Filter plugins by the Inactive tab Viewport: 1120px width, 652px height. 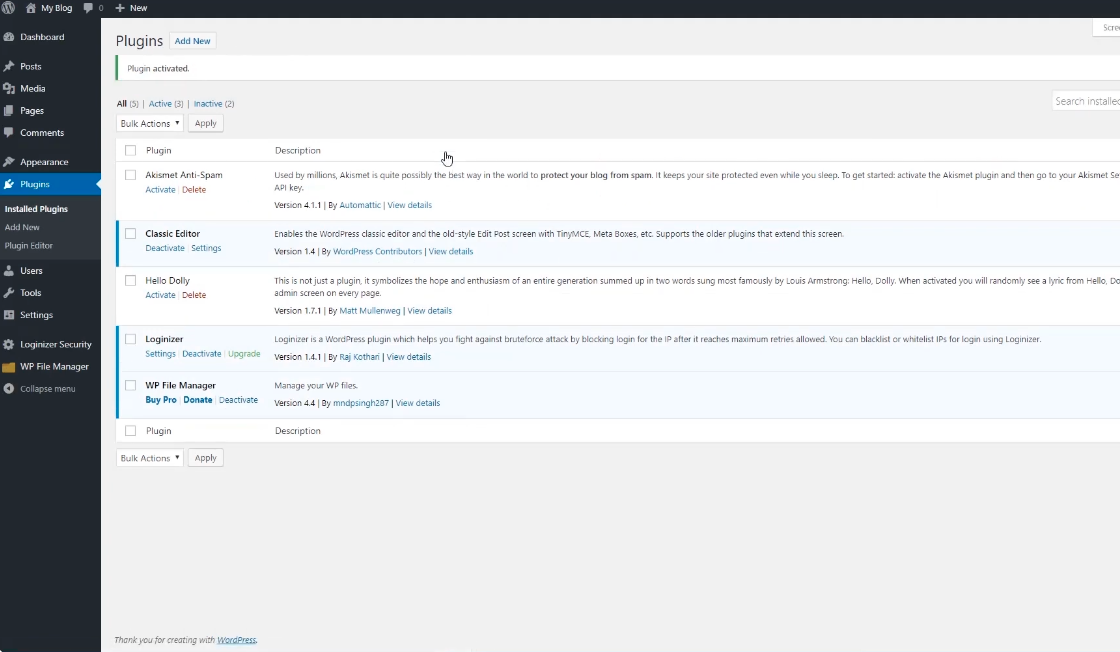(208, 104)
